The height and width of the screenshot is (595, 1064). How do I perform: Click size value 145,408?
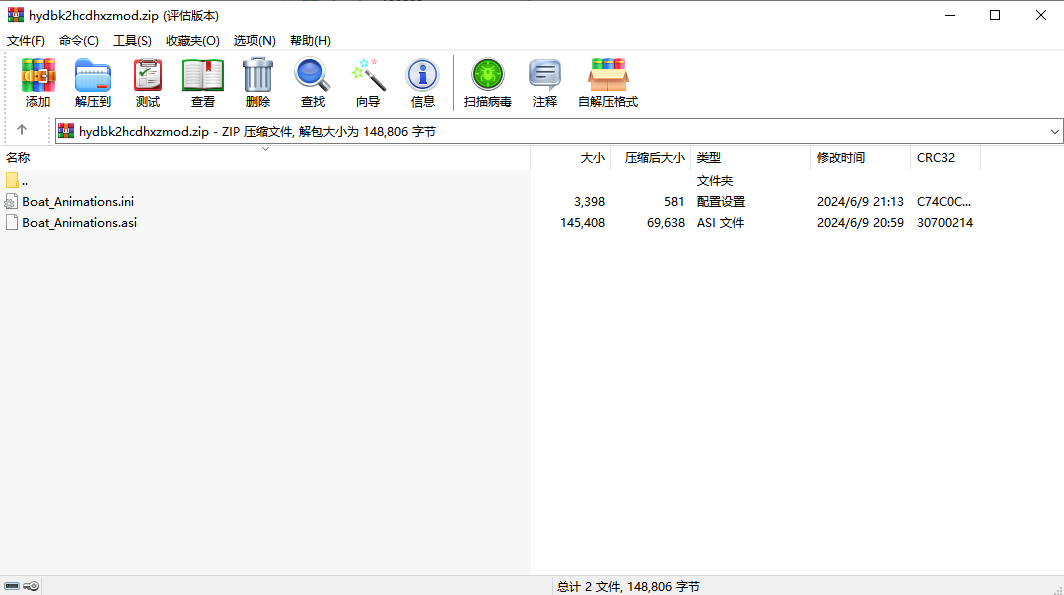[582, 223]
